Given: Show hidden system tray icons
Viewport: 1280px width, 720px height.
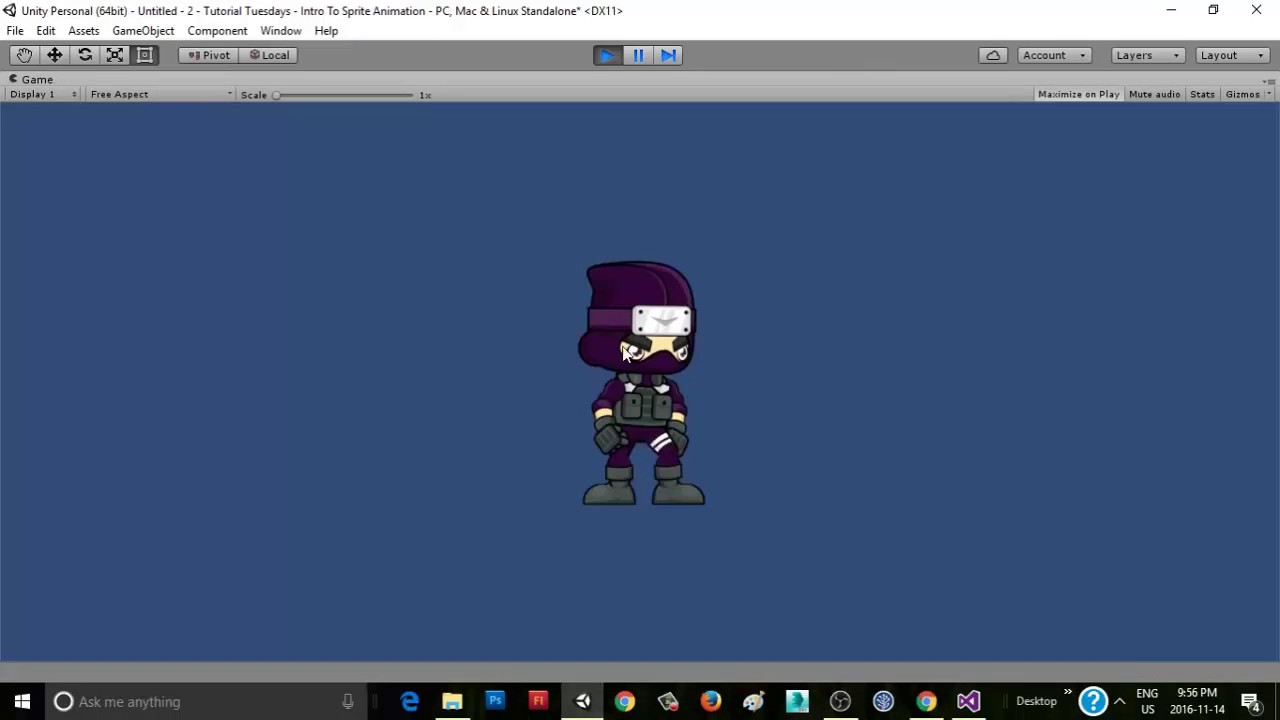Looking at the screenshot, I should (x=1120, y=701).
